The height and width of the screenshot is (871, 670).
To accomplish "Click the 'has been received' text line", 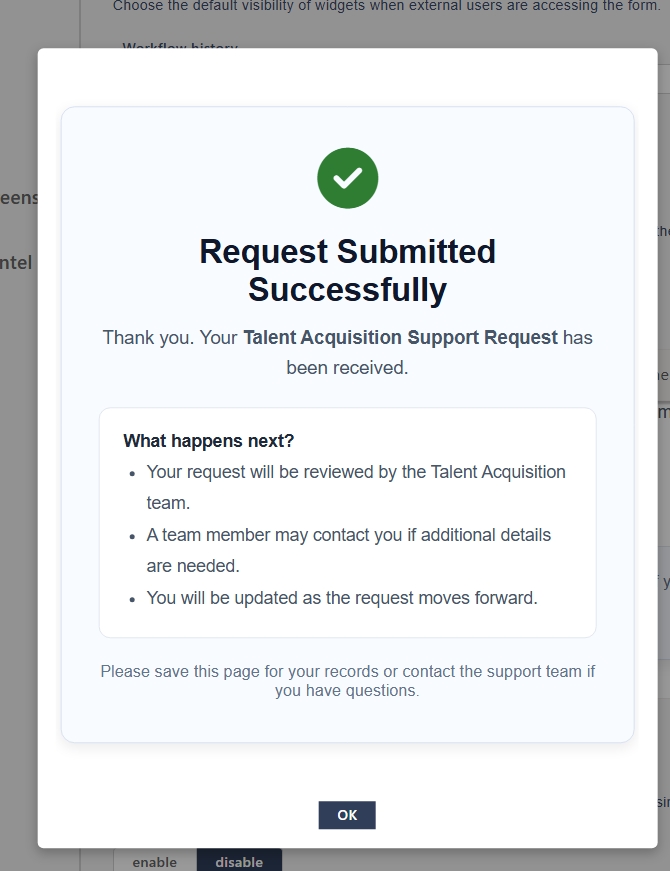I will [347, 367].
